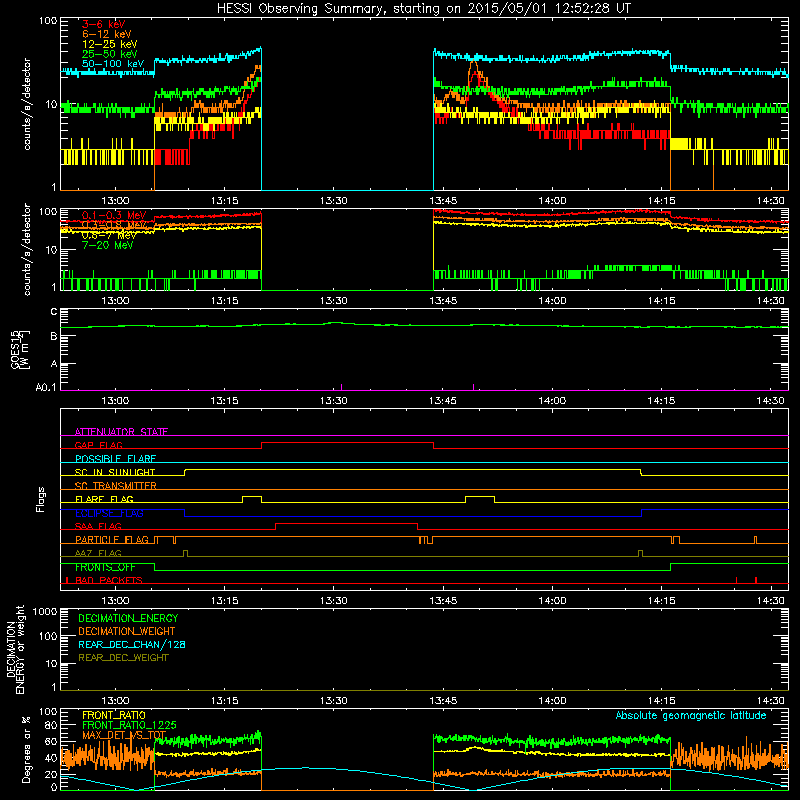Click the 13:15 tick label under Flags panel

[x=224, y=601]
